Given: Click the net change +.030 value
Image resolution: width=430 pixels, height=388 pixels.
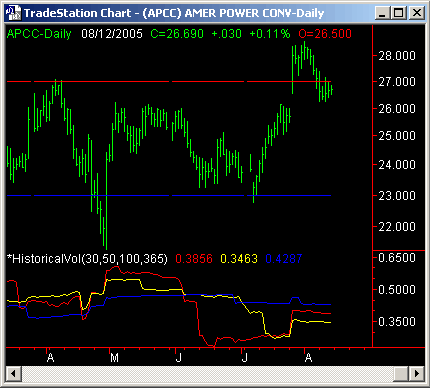Looking at the screenshot, I should coord(227,34).
